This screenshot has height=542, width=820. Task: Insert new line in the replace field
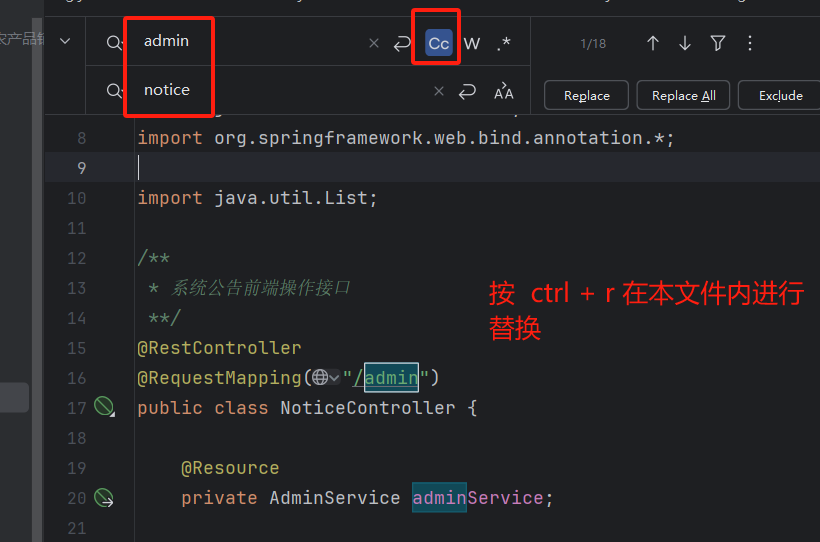point(467,92)
